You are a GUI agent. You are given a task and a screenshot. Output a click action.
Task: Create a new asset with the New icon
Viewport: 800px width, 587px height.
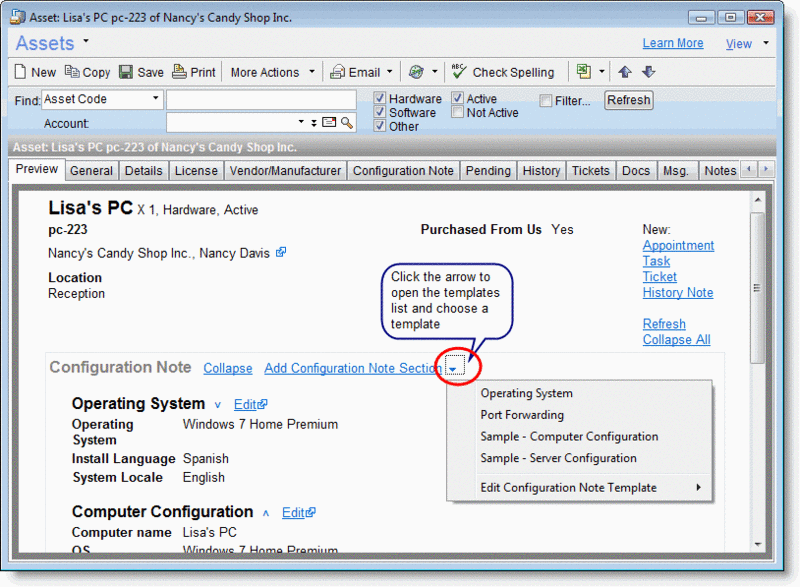[34, 71]
